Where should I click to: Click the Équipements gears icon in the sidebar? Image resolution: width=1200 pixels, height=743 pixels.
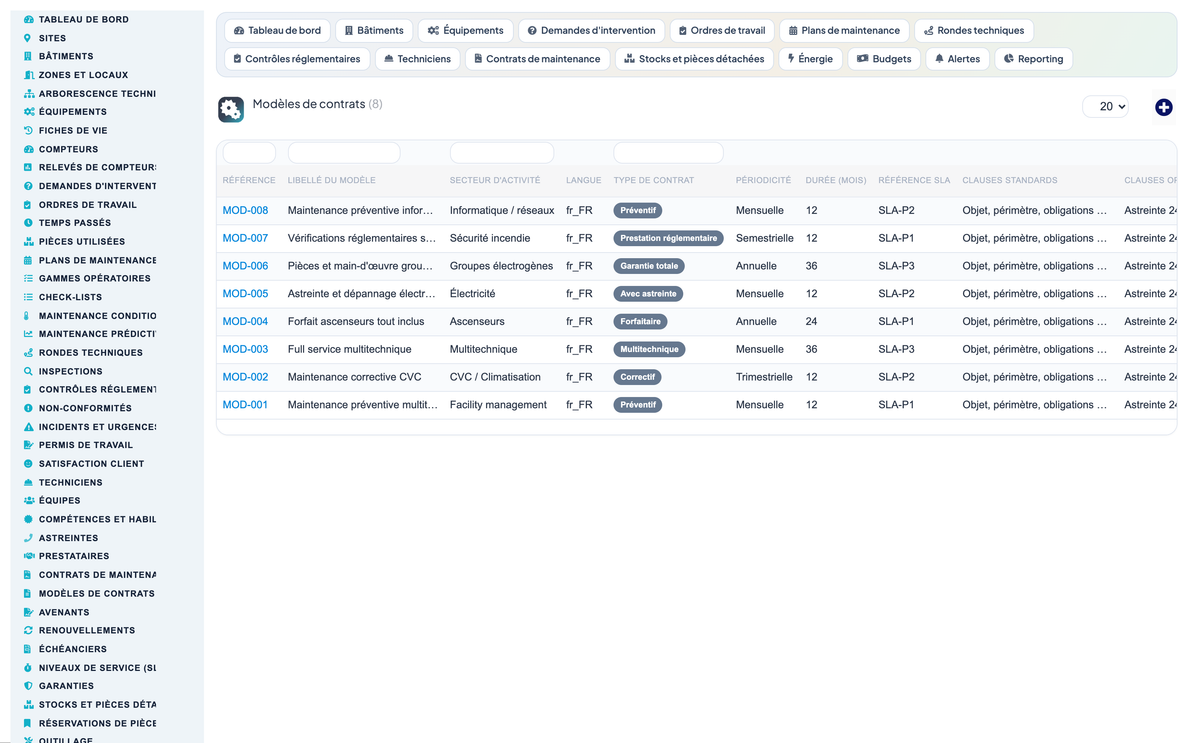28,112
